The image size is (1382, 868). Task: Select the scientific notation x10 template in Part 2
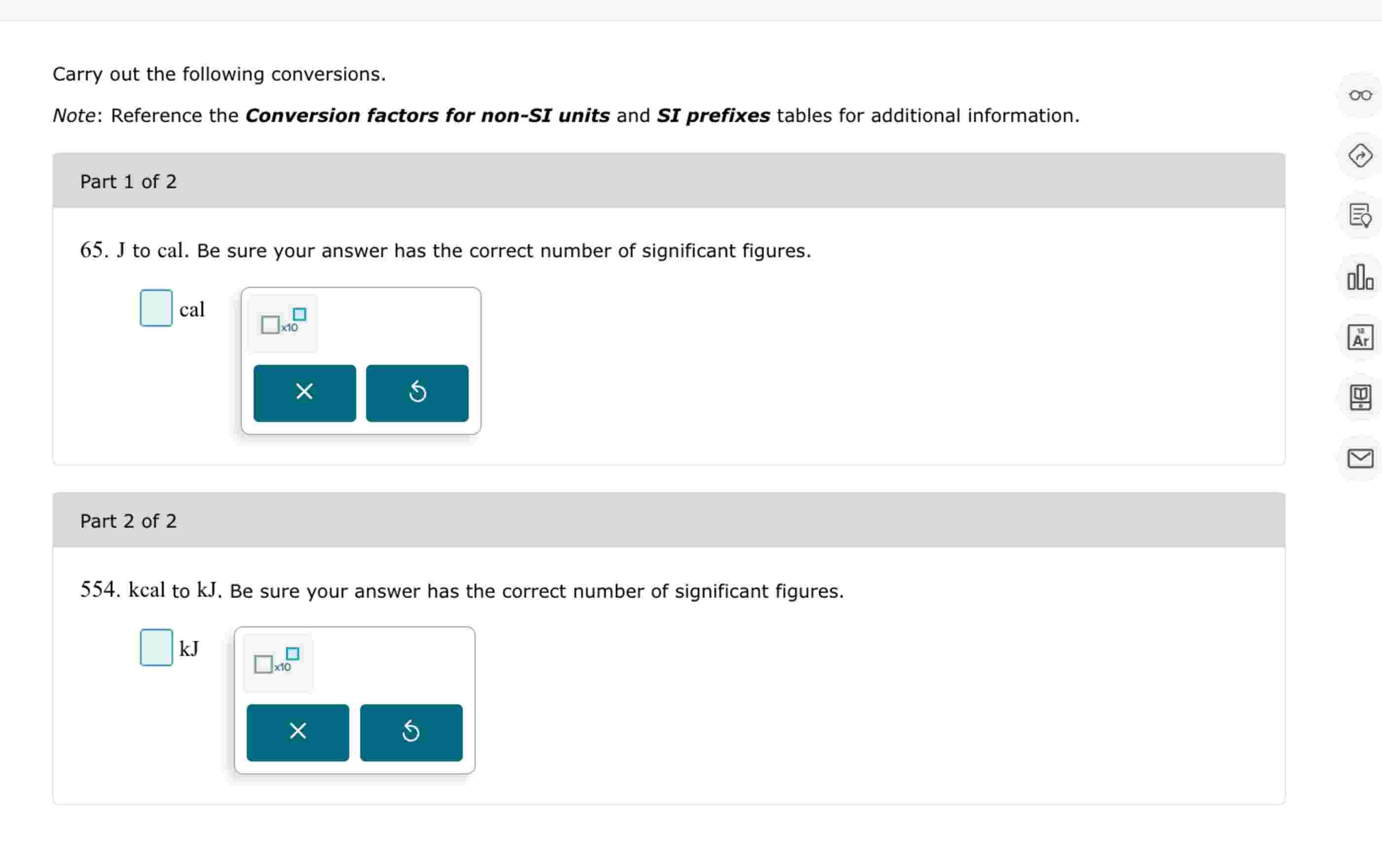pyautogui.click(x=276, y=662)
